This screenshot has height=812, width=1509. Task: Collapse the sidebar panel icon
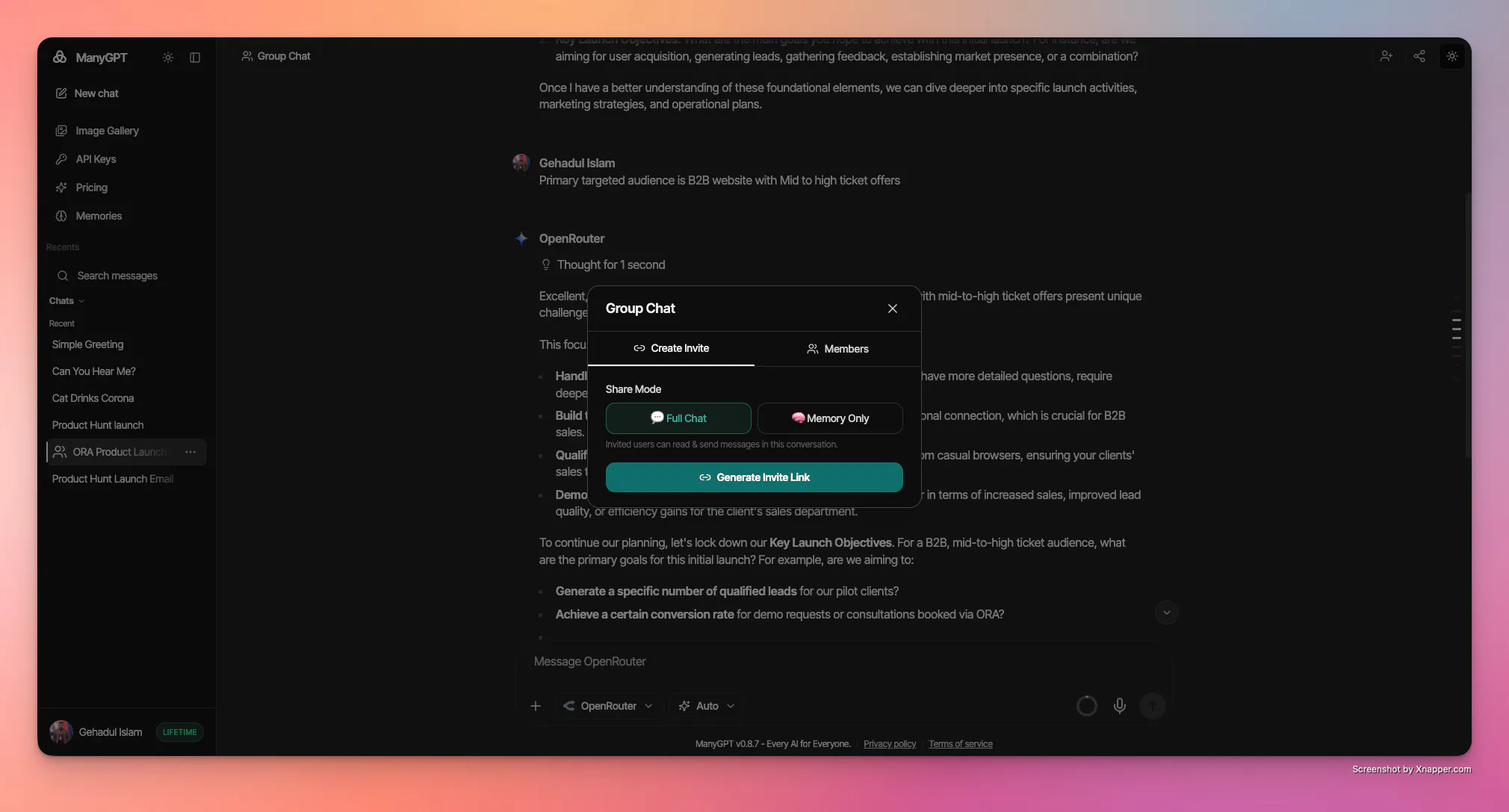[x=195, y=58]
